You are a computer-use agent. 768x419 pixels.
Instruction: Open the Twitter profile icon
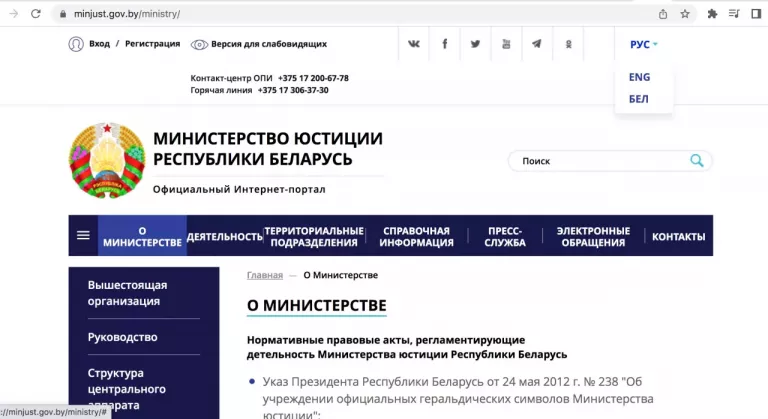(x=476, y=44)
